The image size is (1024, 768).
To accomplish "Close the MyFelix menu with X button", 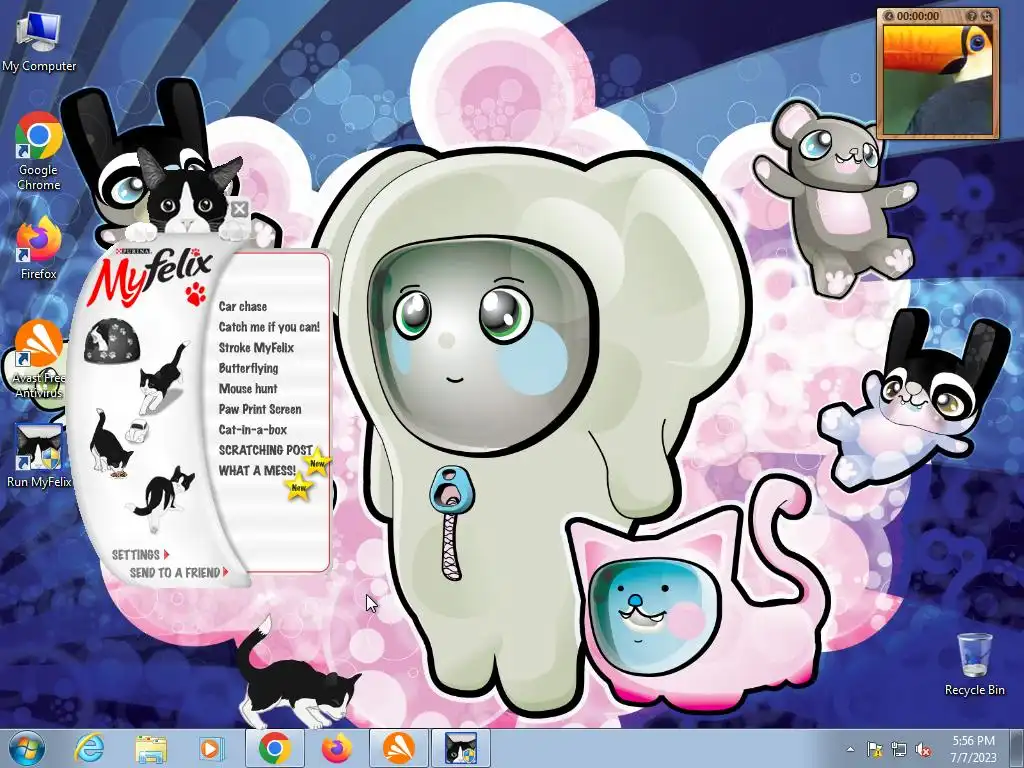I will tap(240, 210).
